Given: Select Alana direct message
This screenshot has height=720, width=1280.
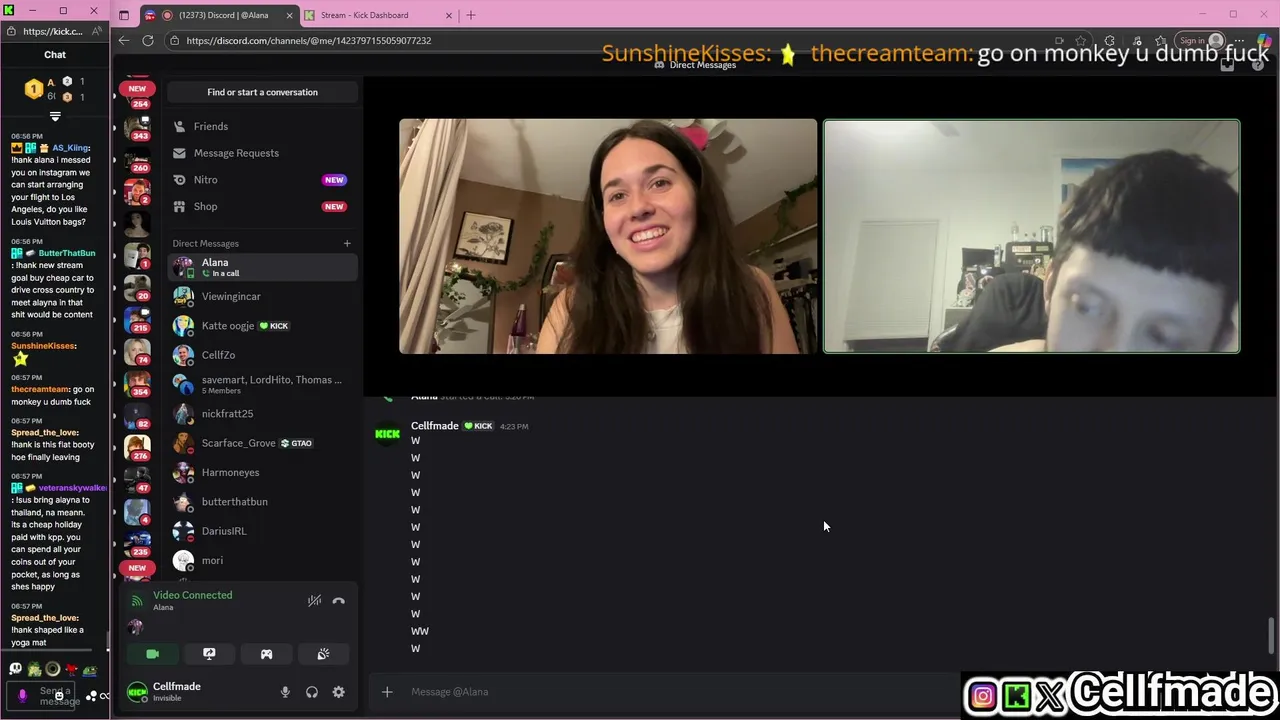Looking at the screenshot, I should click(263, 267).
